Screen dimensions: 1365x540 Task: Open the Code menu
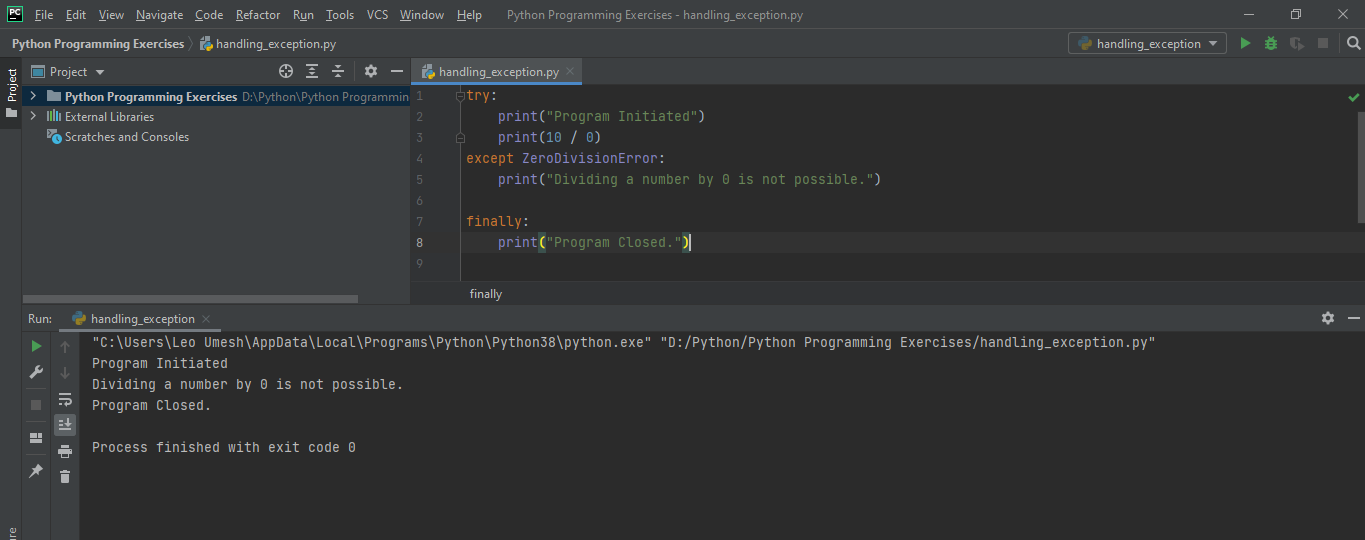click(x=209, y=15)
